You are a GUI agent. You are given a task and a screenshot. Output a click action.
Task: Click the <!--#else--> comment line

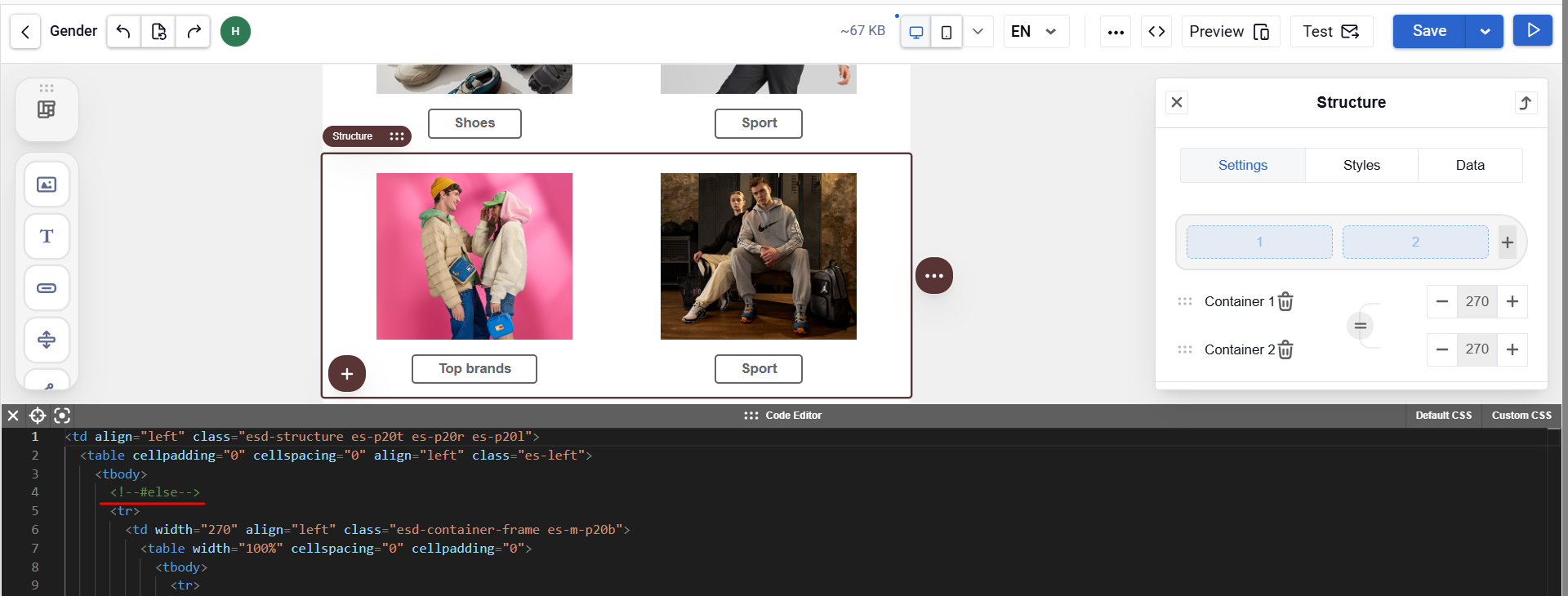(x=155, y=492)
